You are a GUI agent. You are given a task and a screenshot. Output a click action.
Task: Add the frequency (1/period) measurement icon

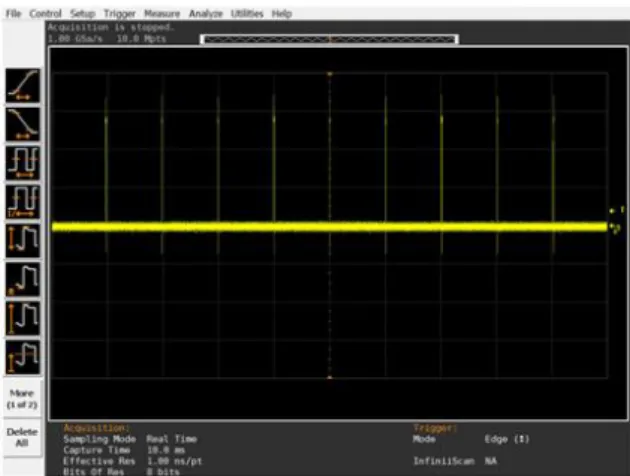23,202
